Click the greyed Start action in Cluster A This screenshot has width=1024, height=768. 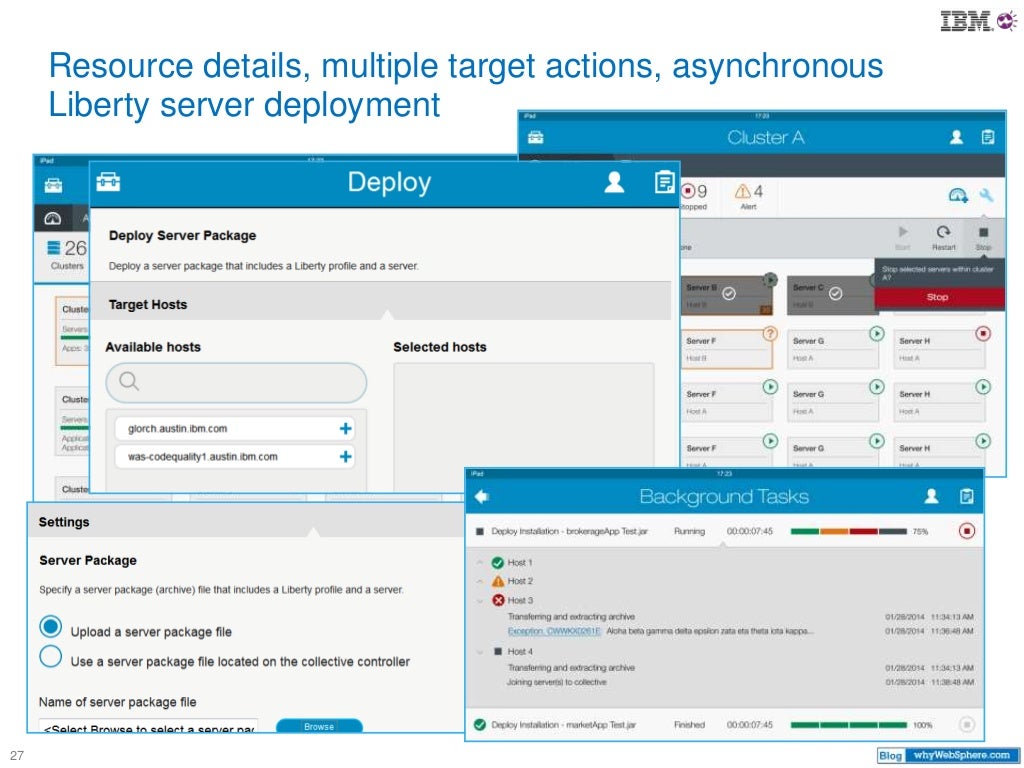(x=903, y=238)
